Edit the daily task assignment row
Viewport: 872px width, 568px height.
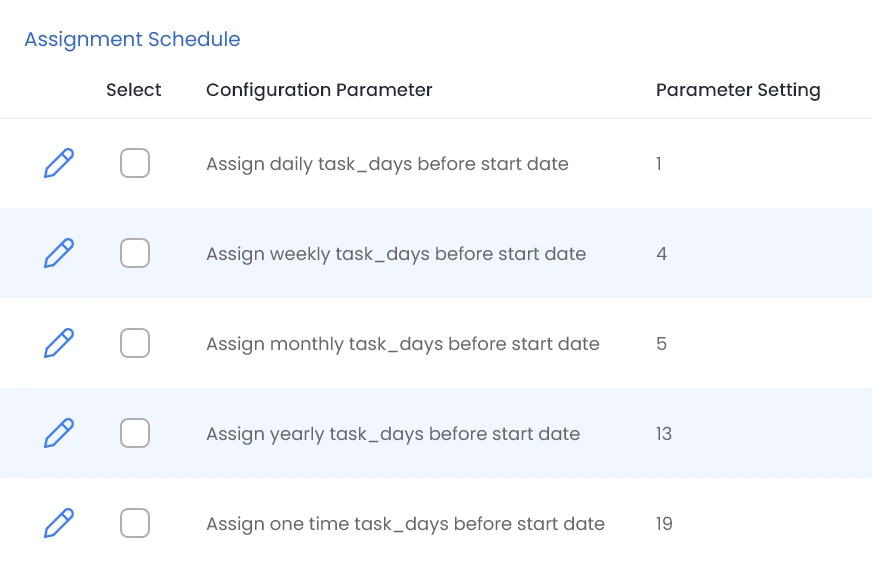click(x=59, y=163)
